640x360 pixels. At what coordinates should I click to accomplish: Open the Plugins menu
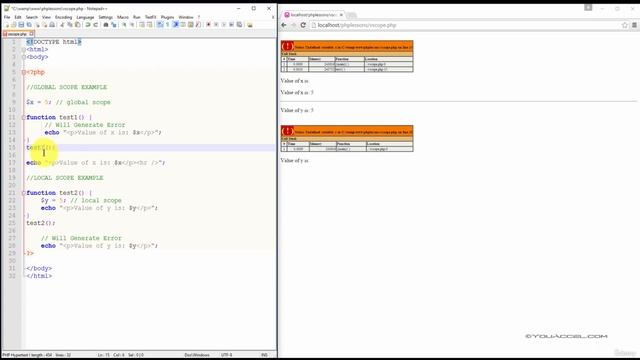click(167, 17)
